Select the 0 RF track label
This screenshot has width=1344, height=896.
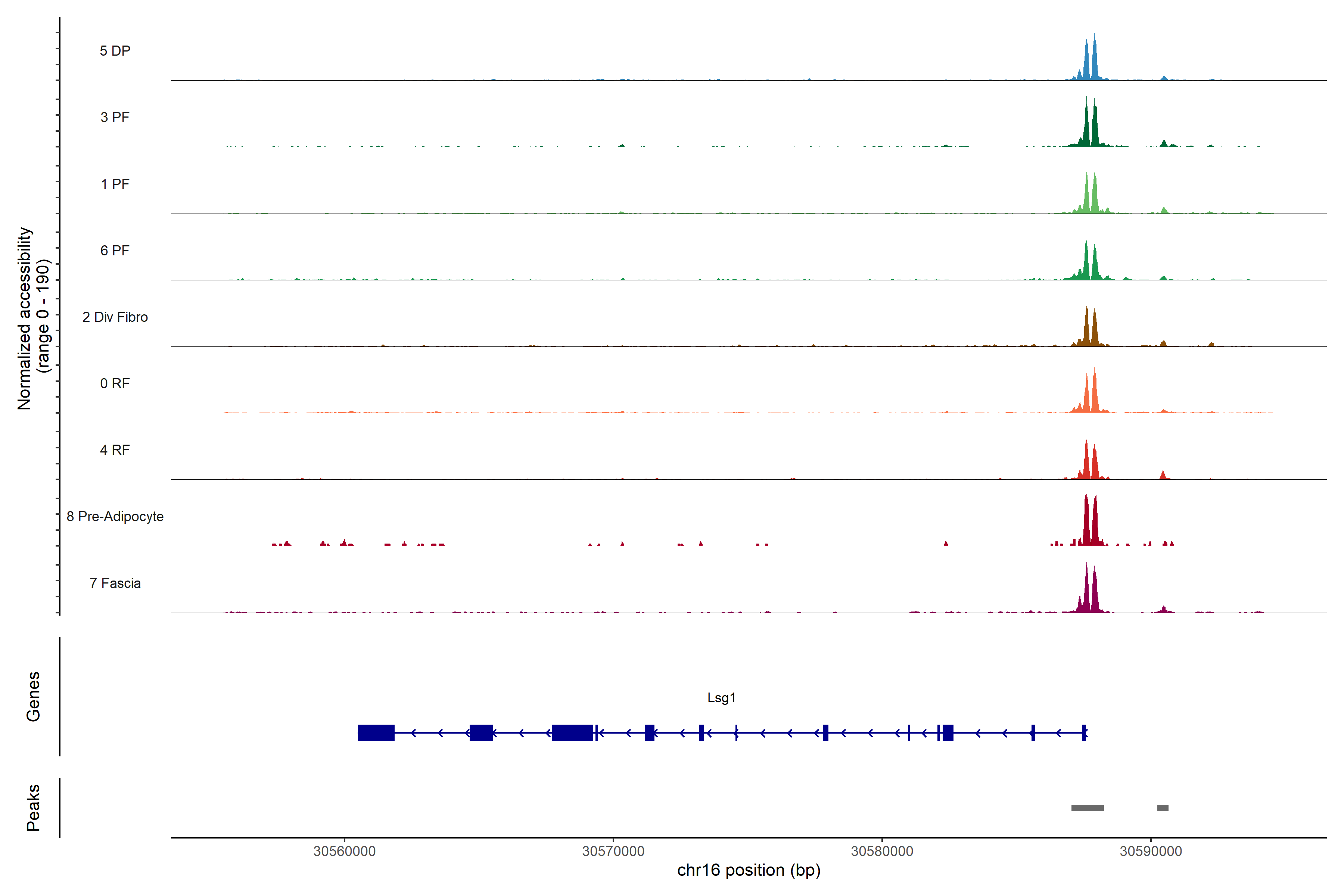pos(115,383)
